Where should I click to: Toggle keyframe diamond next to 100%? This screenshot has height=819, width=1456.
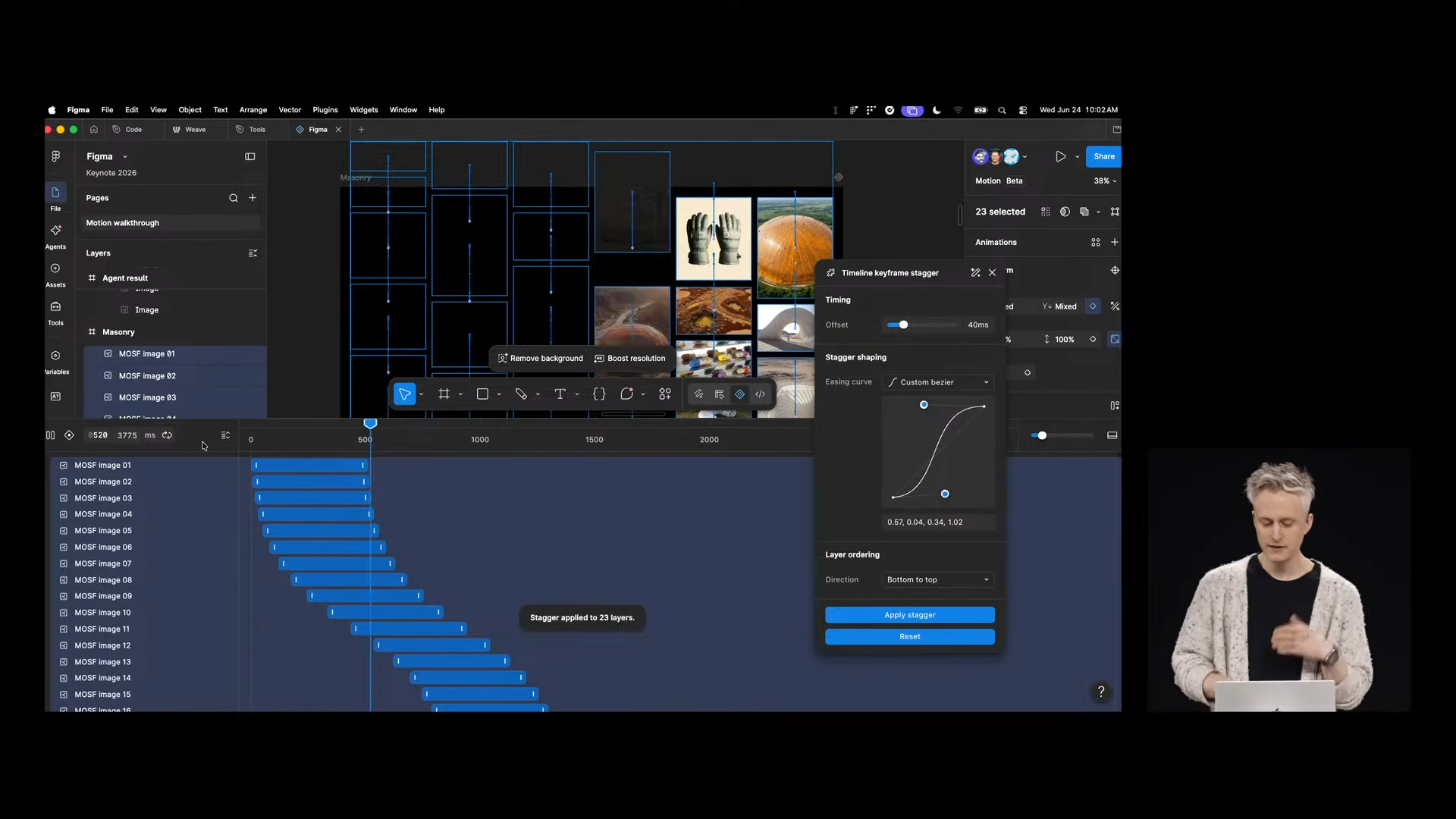(1093, 340)
